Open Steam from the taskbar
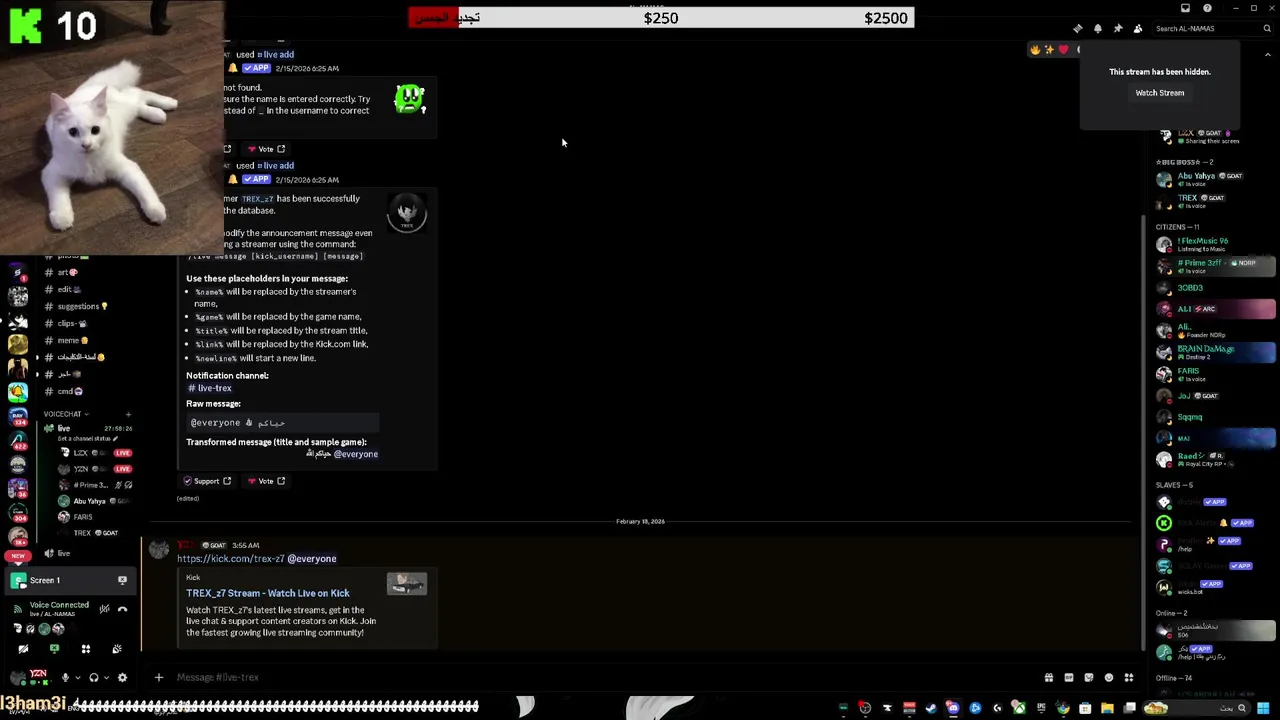This screenshot has width=1280, height=720. pos(931,708)
